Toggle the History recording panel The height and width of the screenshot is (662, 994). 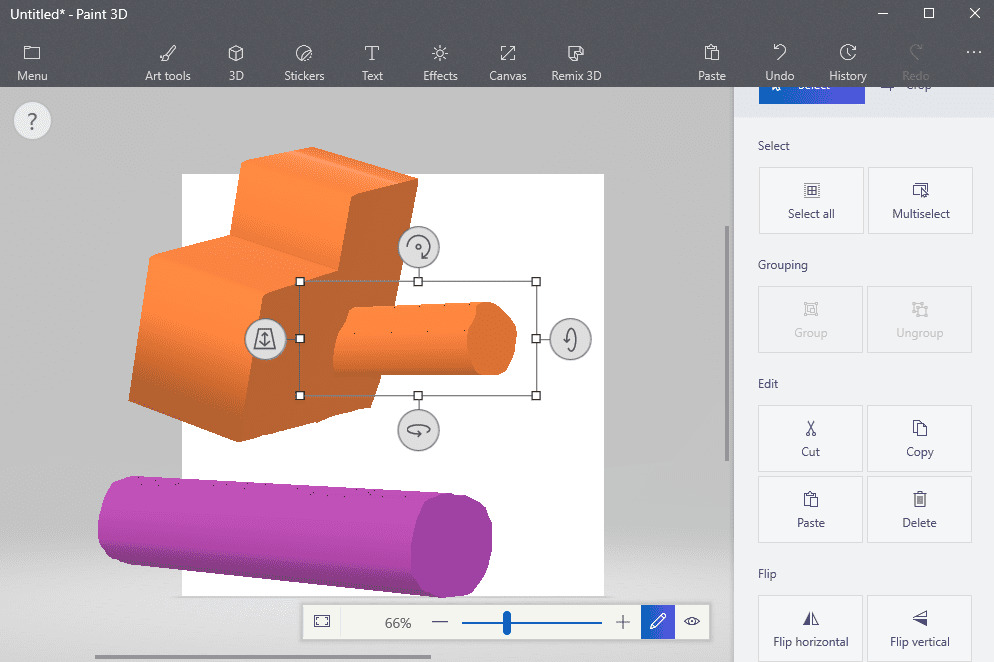point(848,62)
